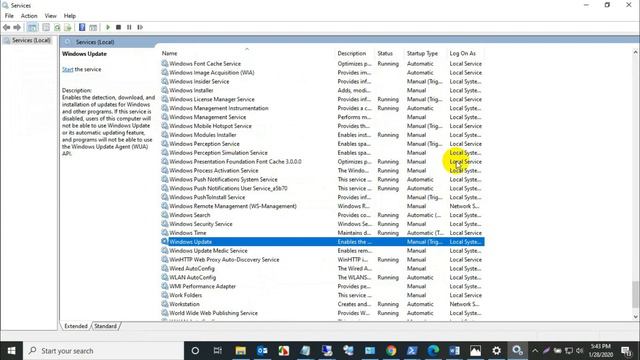
Task: Pause the service with pause icon
Action: (x=129, y=27)
